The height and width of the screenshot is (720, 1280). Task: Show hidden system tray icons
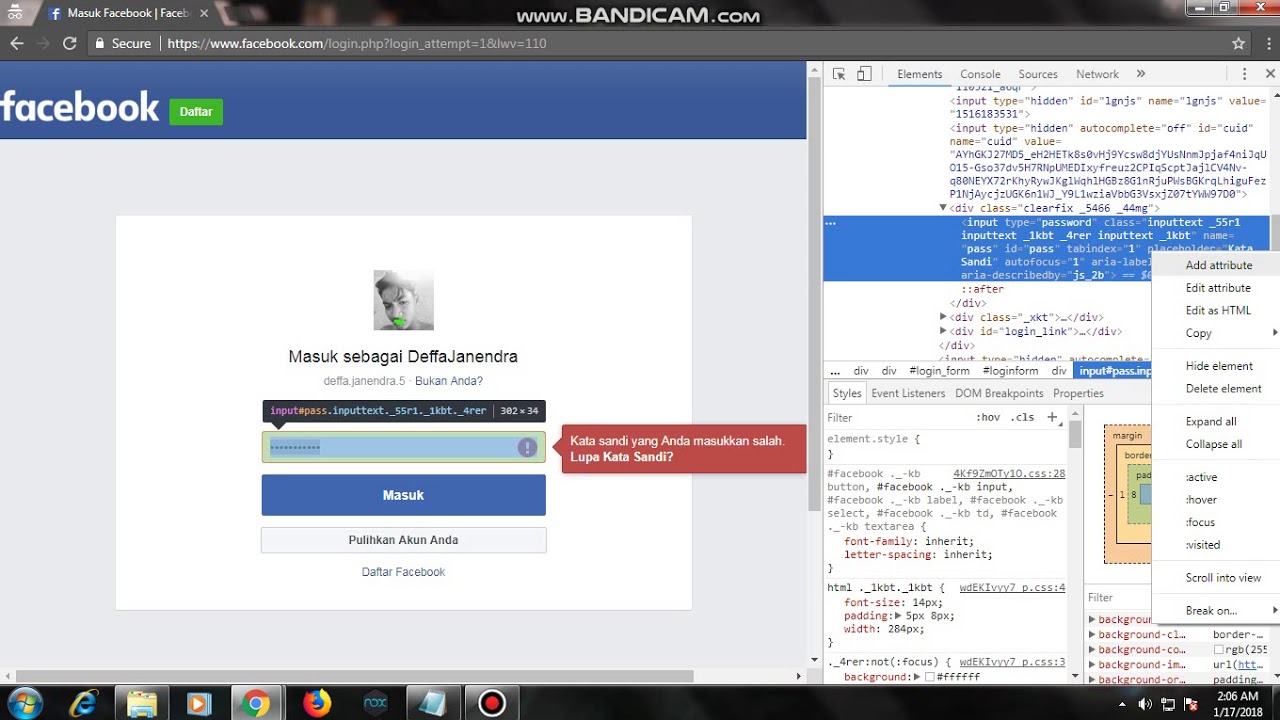tap(1124, 704)
